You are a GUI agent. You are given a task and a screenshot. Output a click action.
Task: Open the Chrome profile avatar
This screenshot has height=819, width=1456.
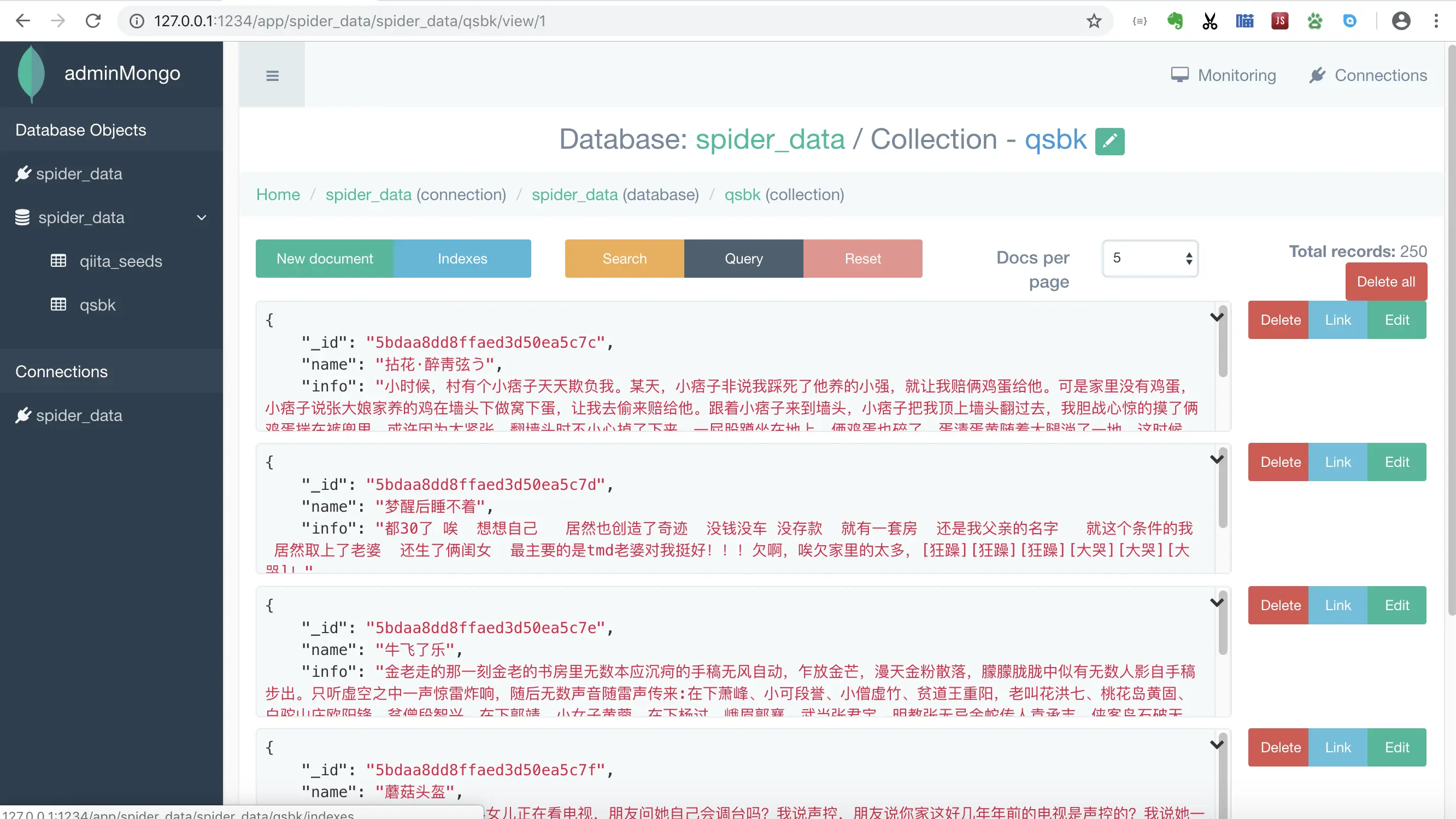[1401, 21]
